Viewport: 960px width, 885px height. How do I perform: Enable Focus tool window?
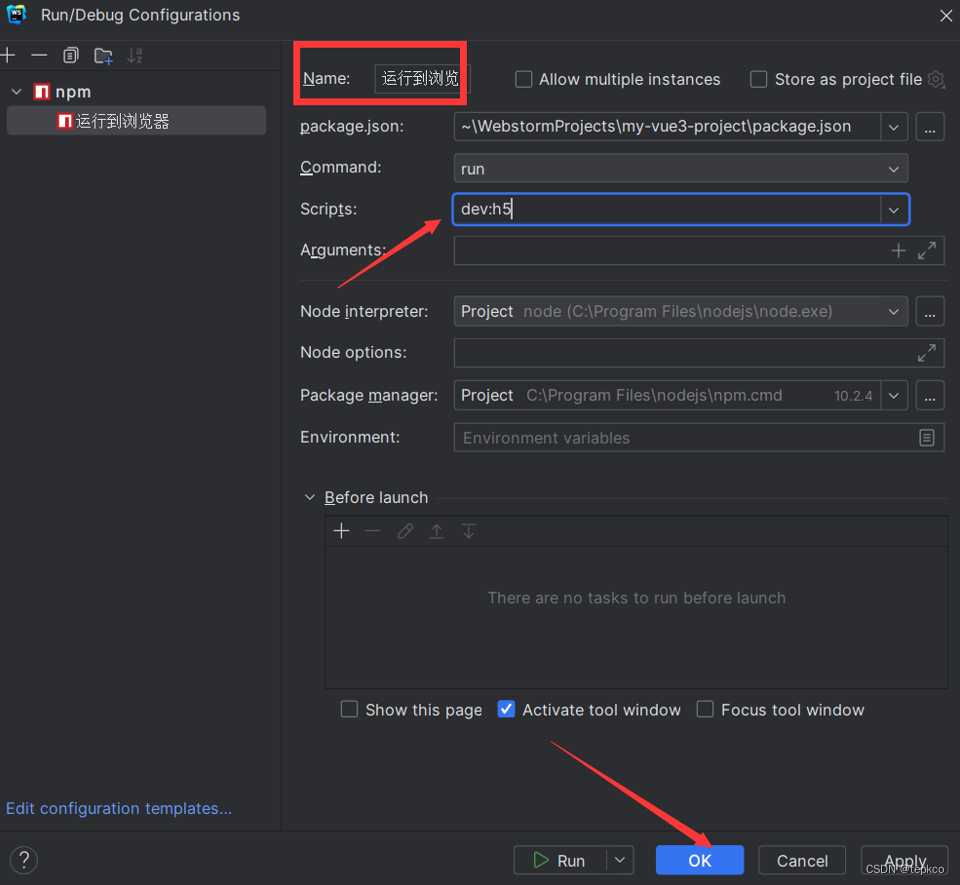[x=705, y=709]
